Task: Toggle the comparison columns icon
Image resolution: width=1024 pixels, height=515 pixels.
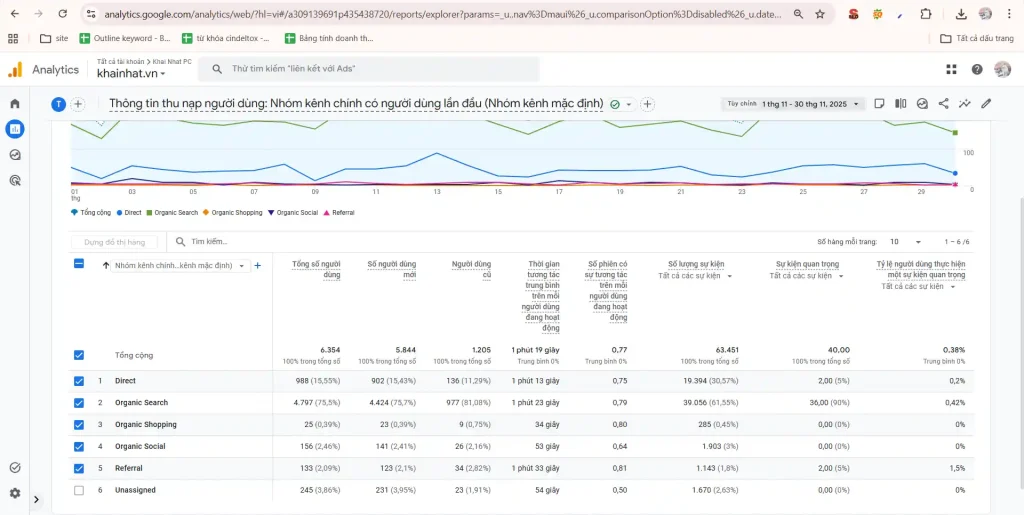Action: click(901, 103)
